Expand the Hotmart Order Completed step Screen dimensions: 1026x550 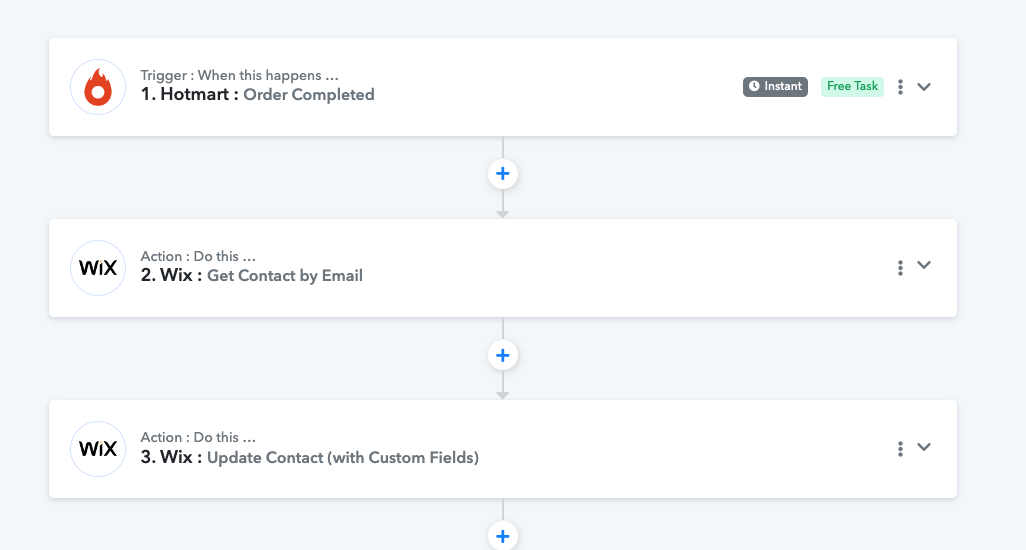pos(924,87)
